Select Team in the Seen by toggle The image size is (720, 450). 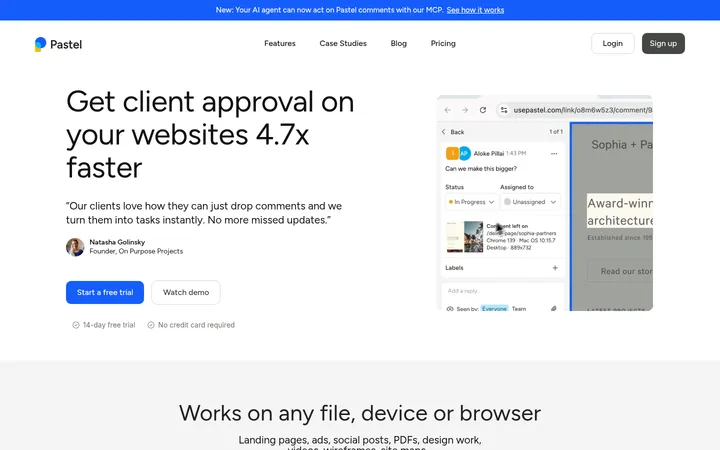518,309
